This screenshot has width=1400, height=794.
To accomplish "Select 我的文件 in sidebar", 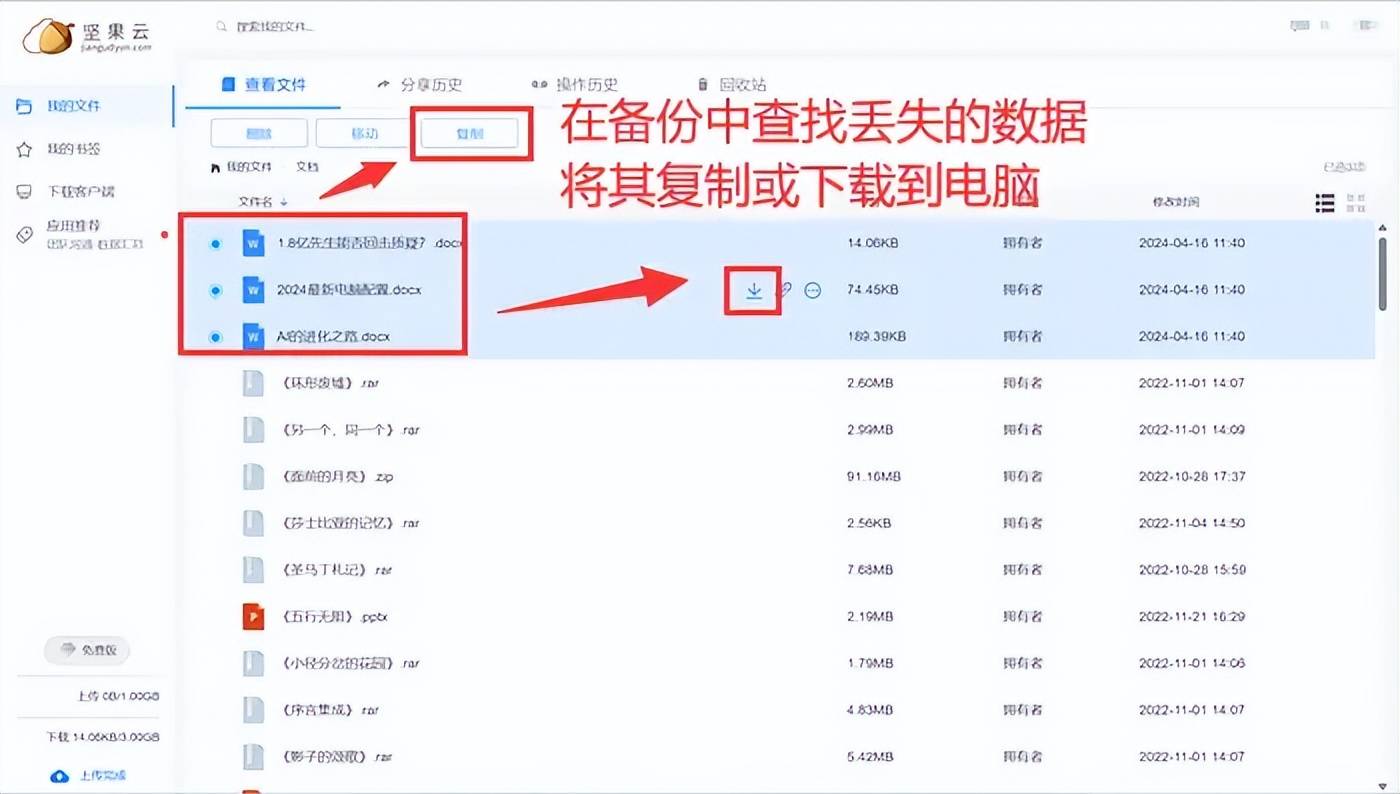I will (x=88, y=106).
